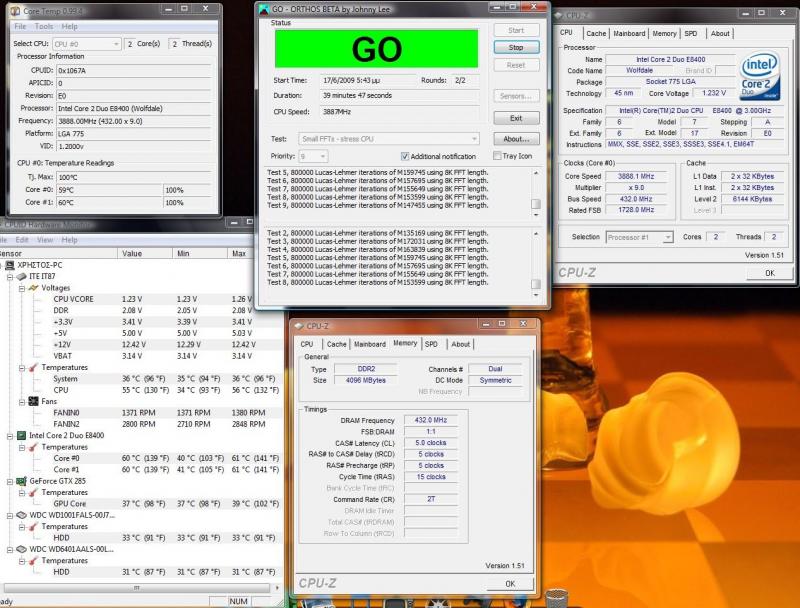
Task: Click the green GO status panel
Action: pyautogui.click(x=377, y=49)
